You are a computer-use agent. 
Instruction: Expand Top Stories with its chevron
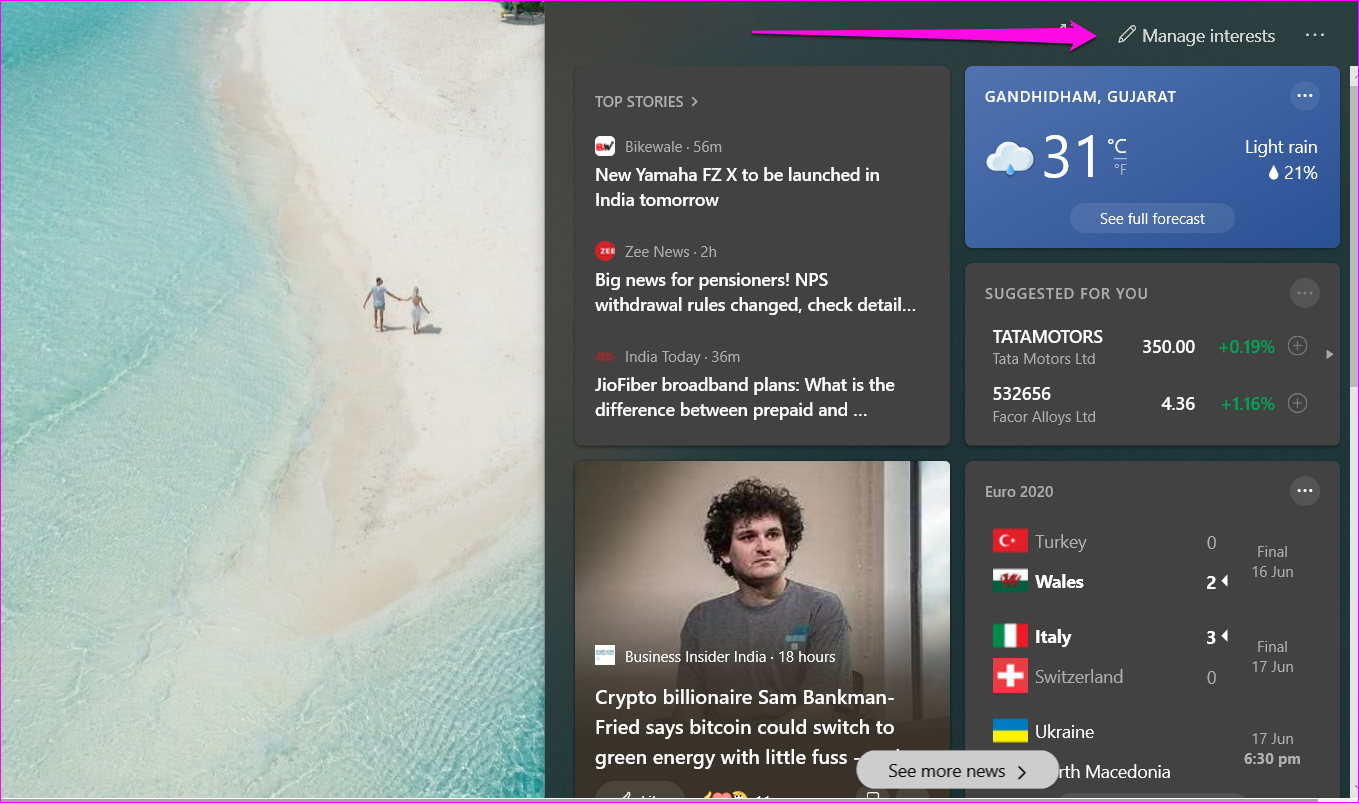(693, 101)
